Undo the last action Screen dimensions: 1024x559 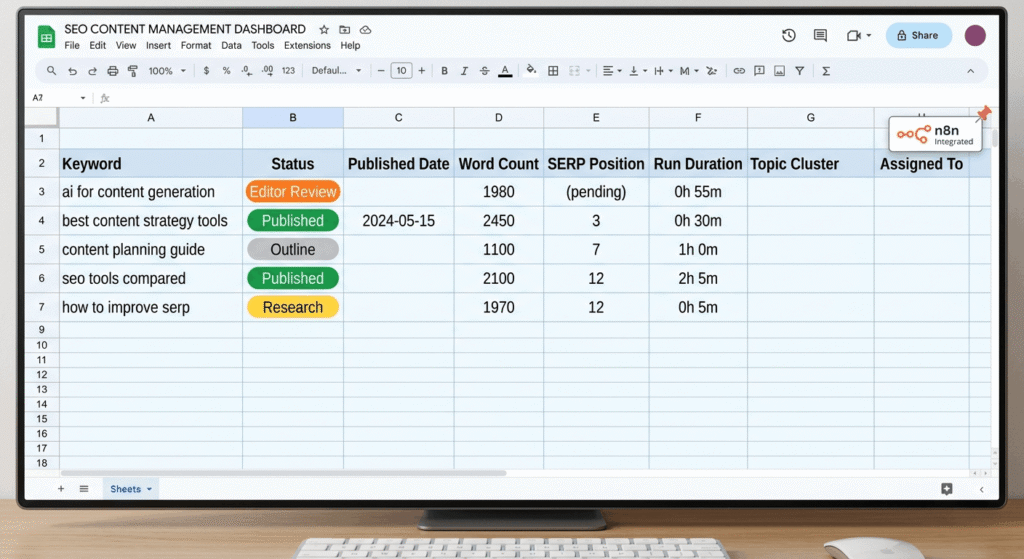72,71
